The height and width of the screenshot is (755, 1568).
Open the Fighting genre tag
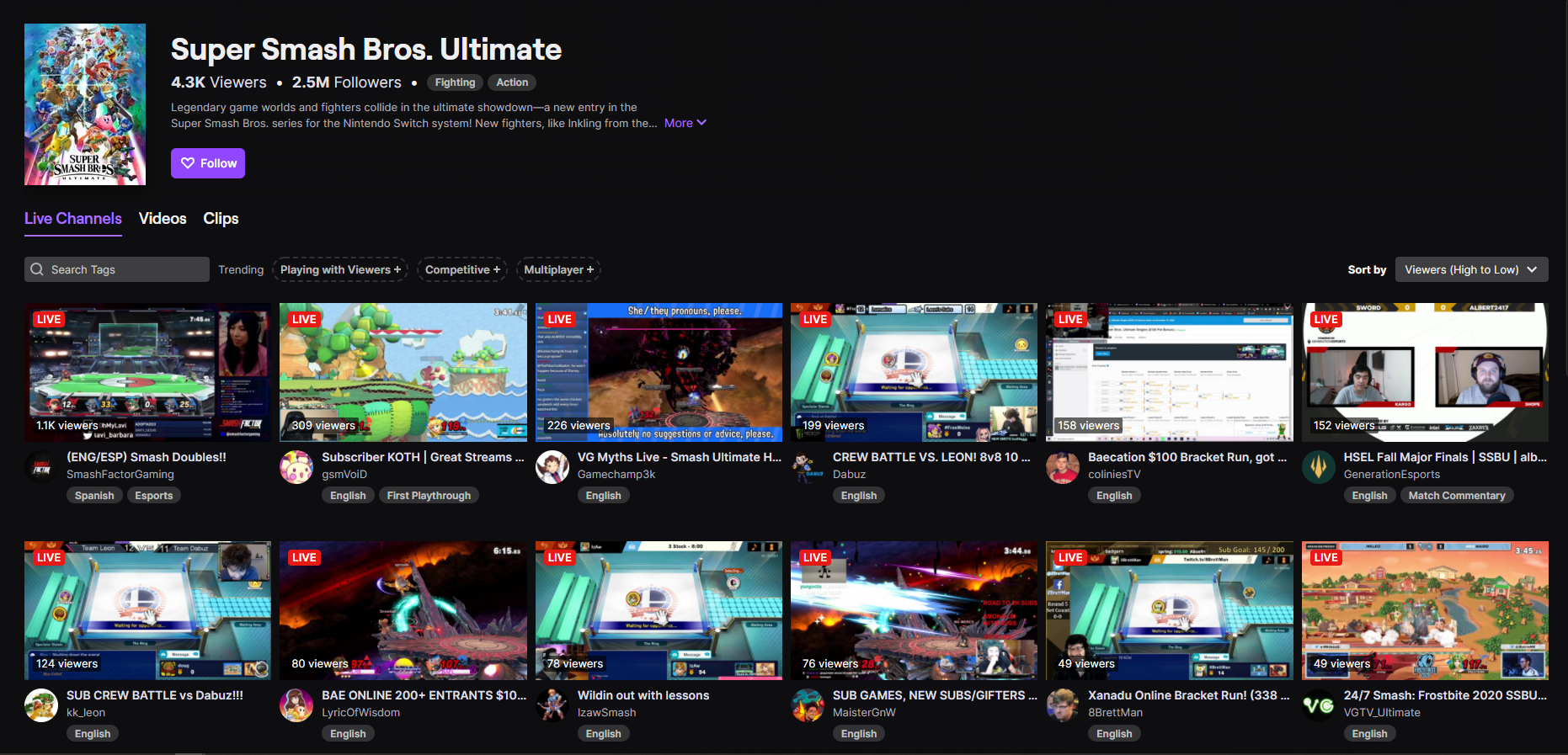tap(455, 82)
